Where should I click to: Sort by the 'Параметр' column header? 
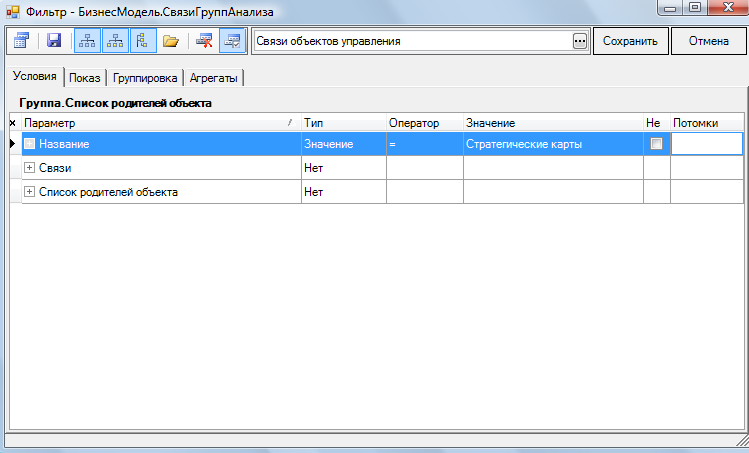coord(160,122)
